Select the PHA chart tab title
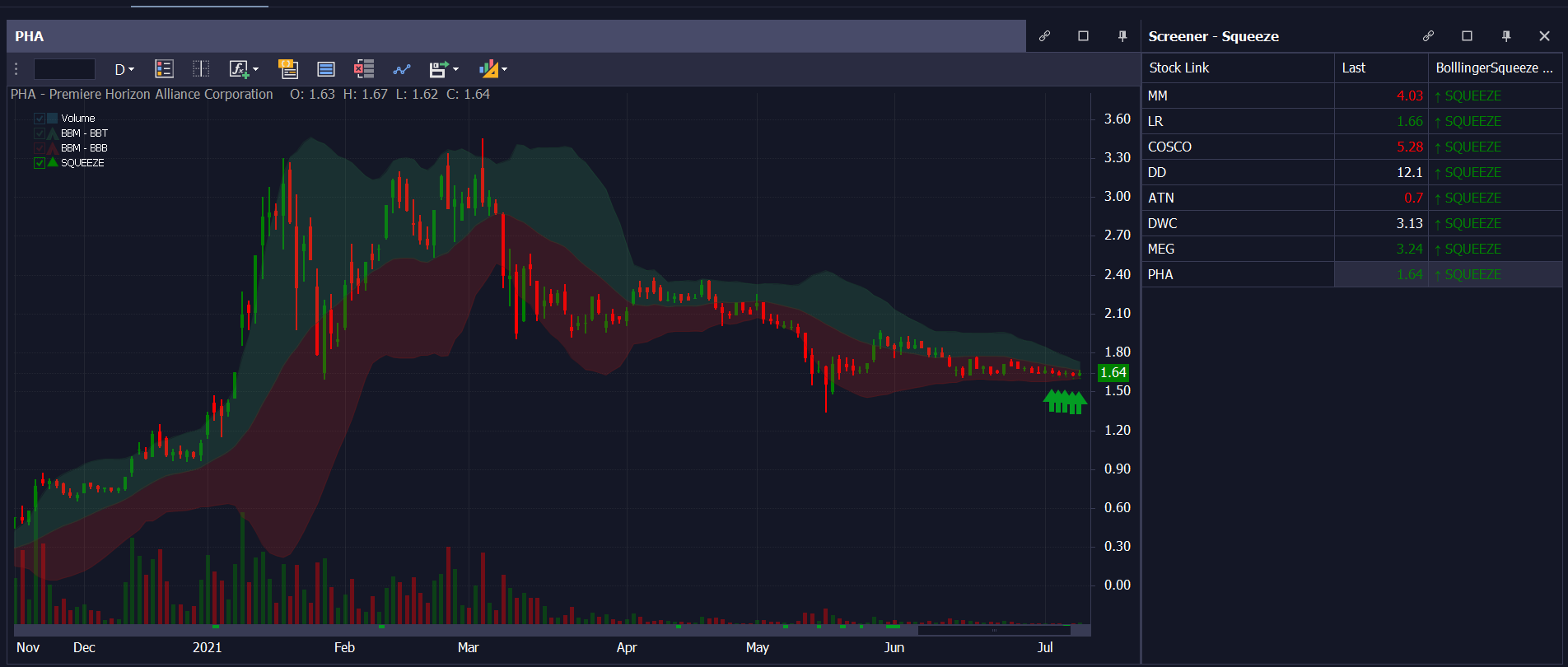 (30, 36)
